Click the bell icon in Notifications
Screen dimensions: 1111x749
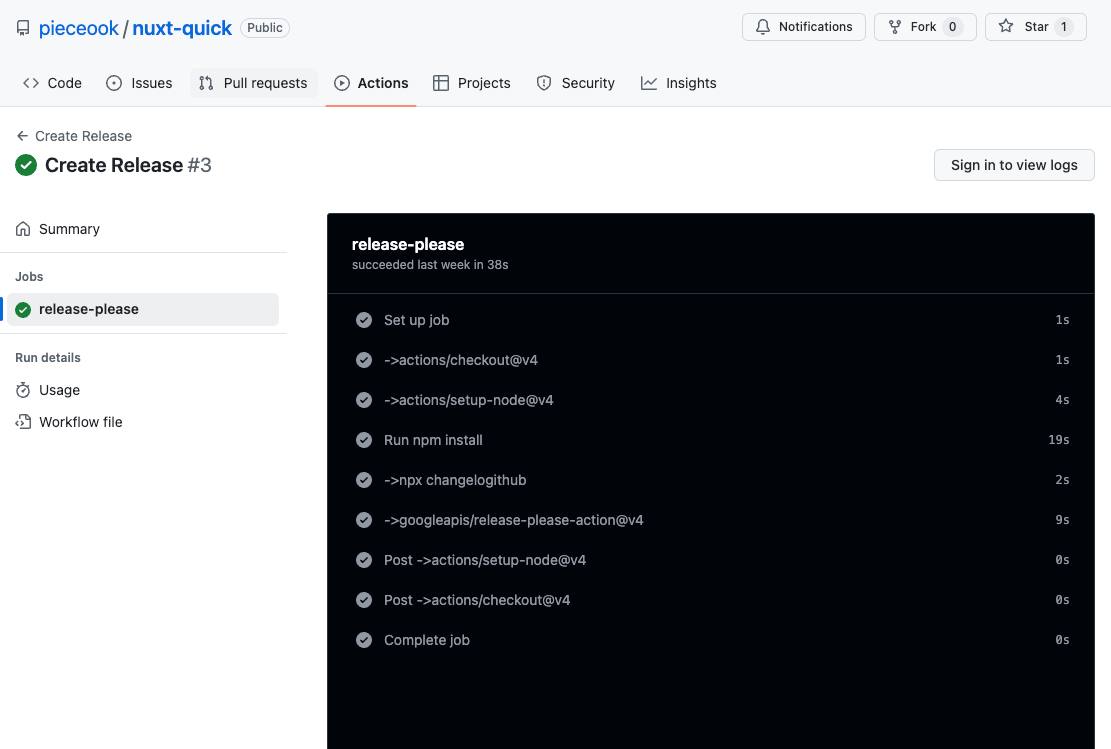click(x=763, y=27)
